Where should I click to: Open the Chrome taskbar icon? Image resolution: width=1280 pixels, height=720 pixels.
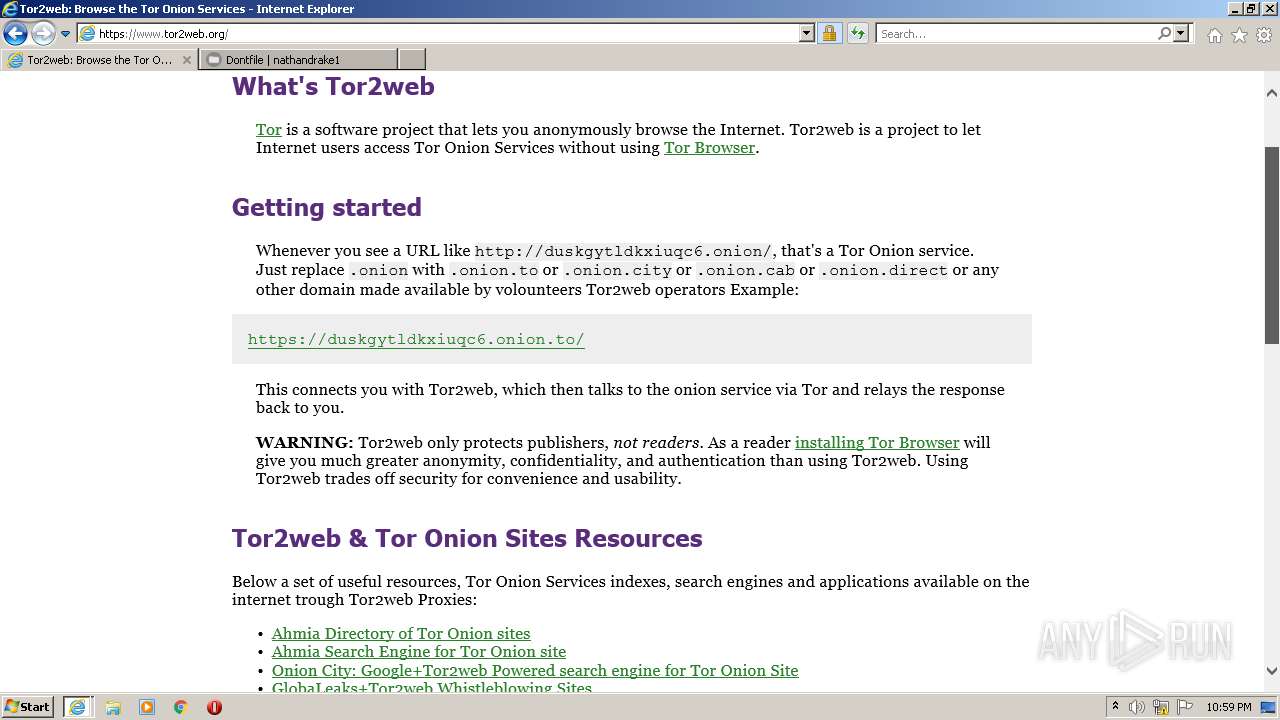pyautogui.click(x=181, y=707)
